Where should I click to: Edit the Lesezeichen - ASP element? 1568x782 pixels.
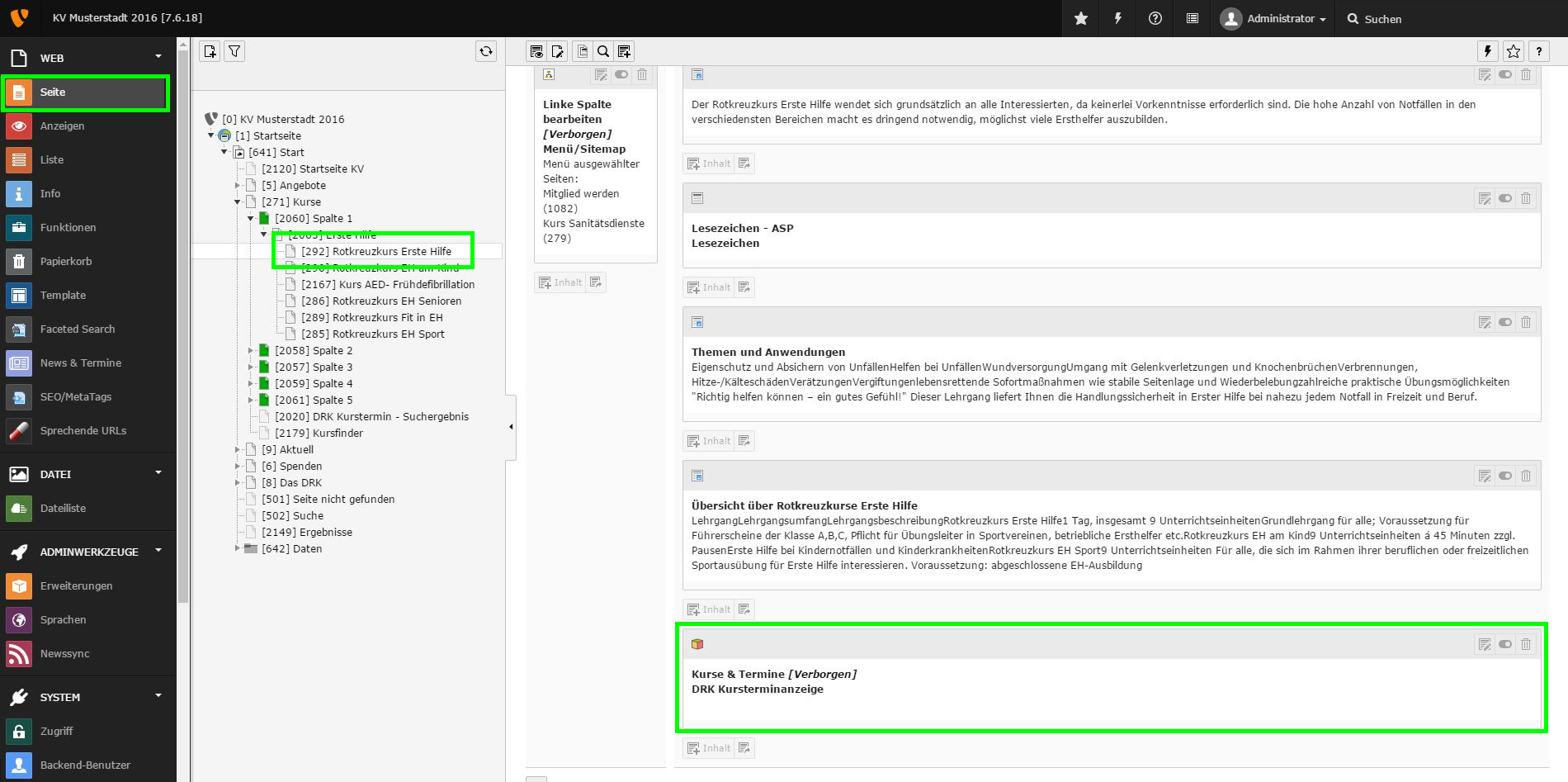coord(1485,198)
